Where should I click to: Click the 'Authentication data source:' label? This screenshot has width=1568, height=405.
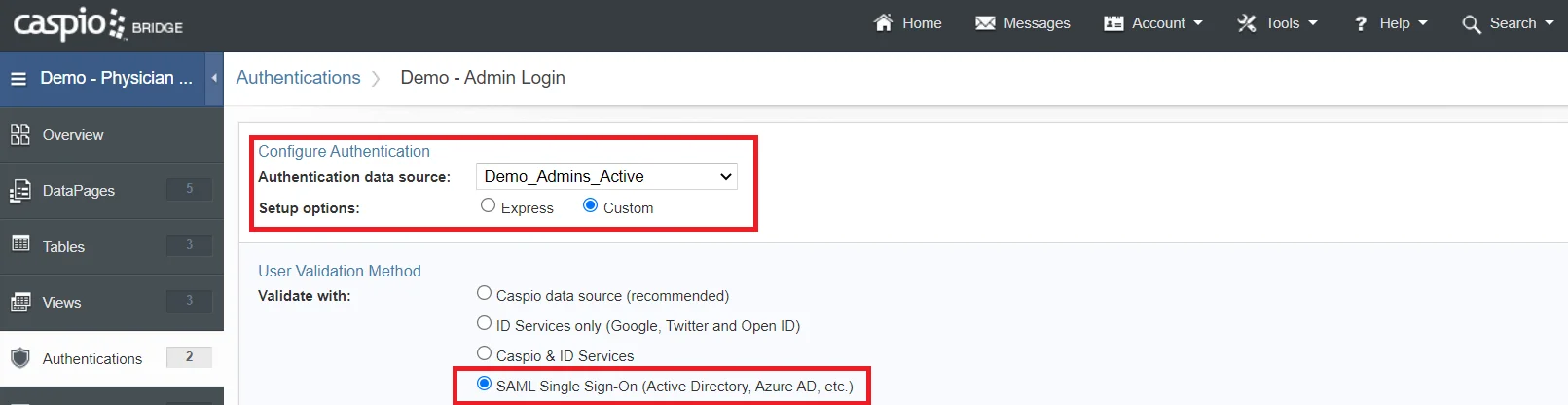354,177
